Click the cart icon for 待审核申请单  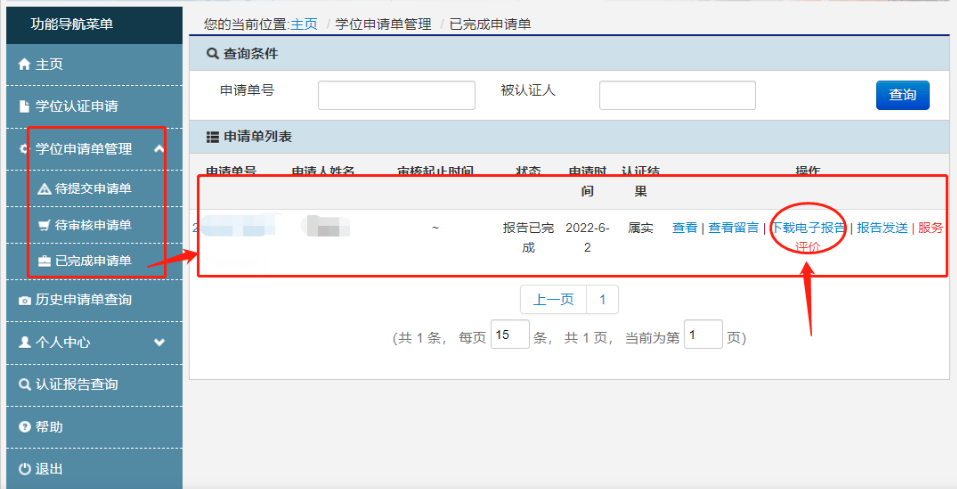43,225
